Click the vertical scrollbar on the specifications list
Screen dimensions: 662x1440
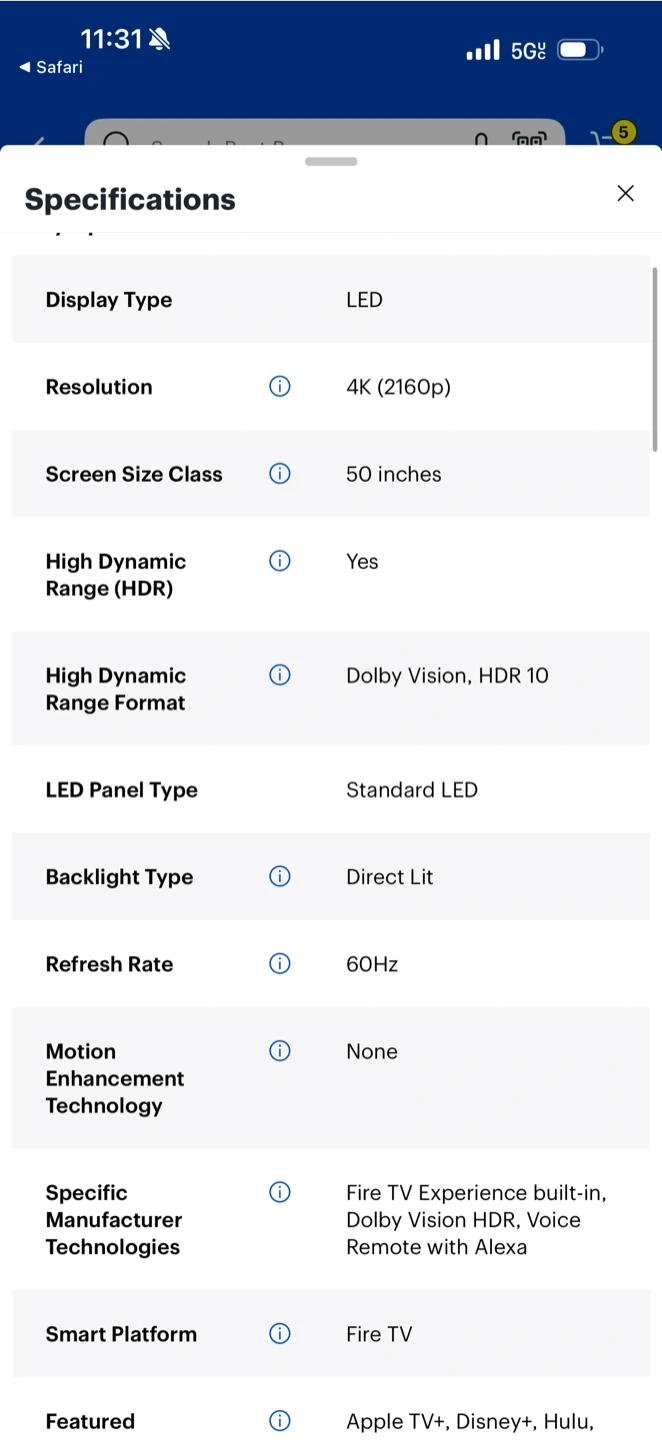click(655, 360)
